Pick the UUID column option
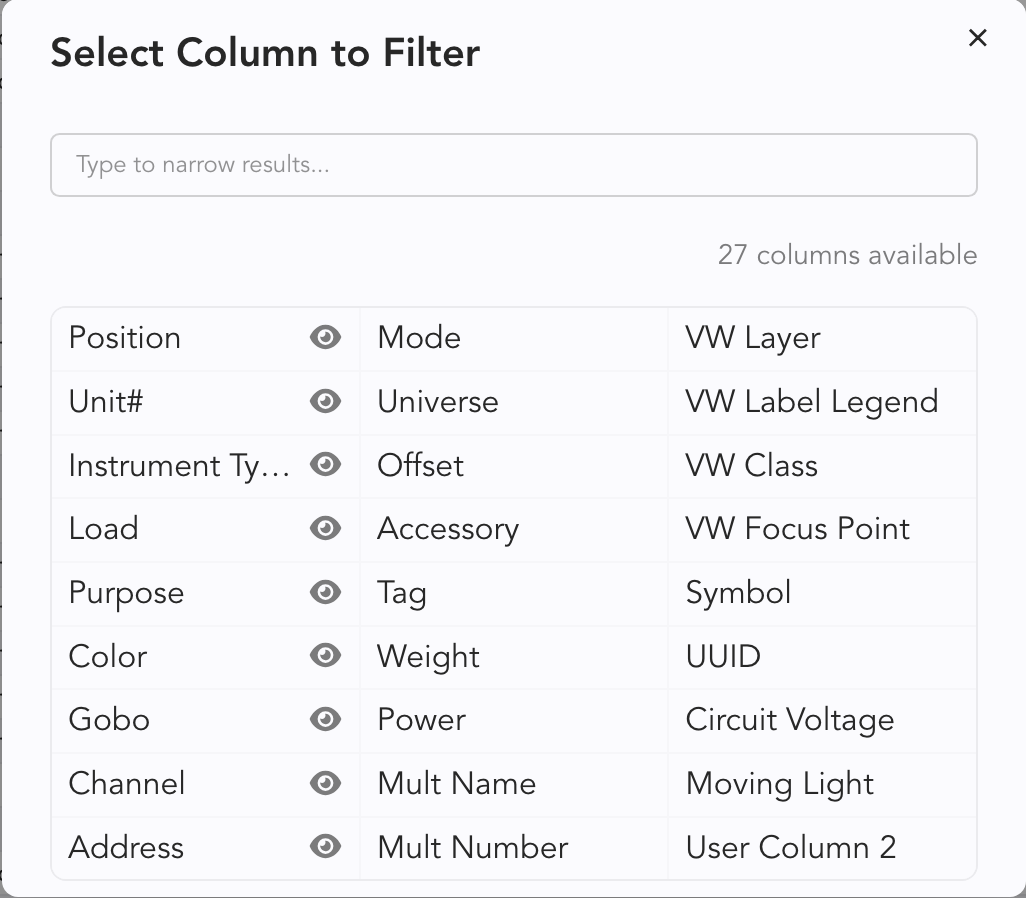This screenshot has width=1026, height=898. (x=723, y=656)
